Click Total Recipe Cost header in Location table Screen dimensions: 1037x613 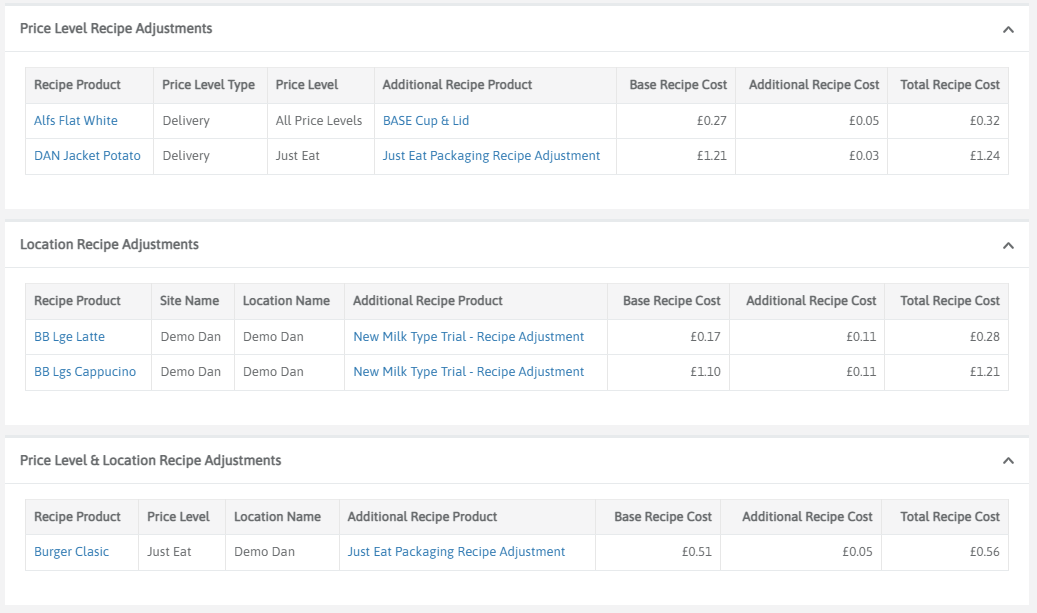pos(949,301)
